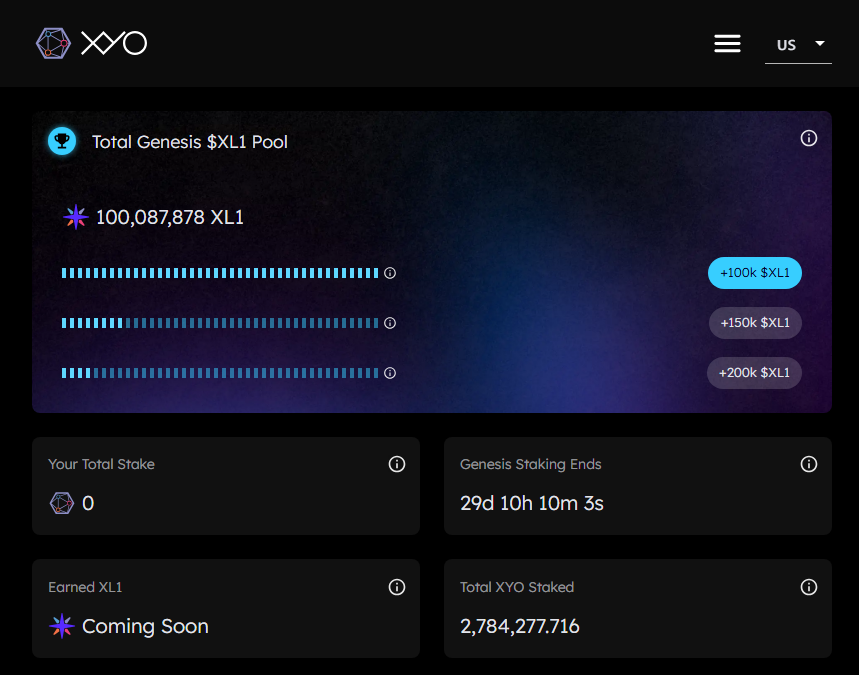Click the 2,784,277.716 staked value
Viewport: 859px width, 675px height.
coord(519,626)
